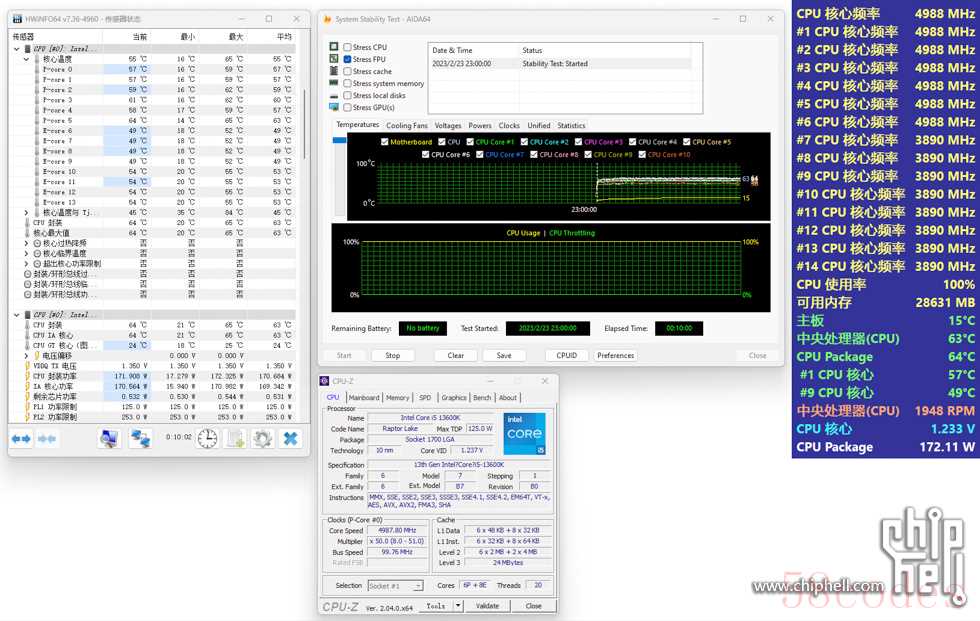980x621 pixels.
Task: Click status icon on 核心过热降频 row
Action: click(x=37, y=243)
